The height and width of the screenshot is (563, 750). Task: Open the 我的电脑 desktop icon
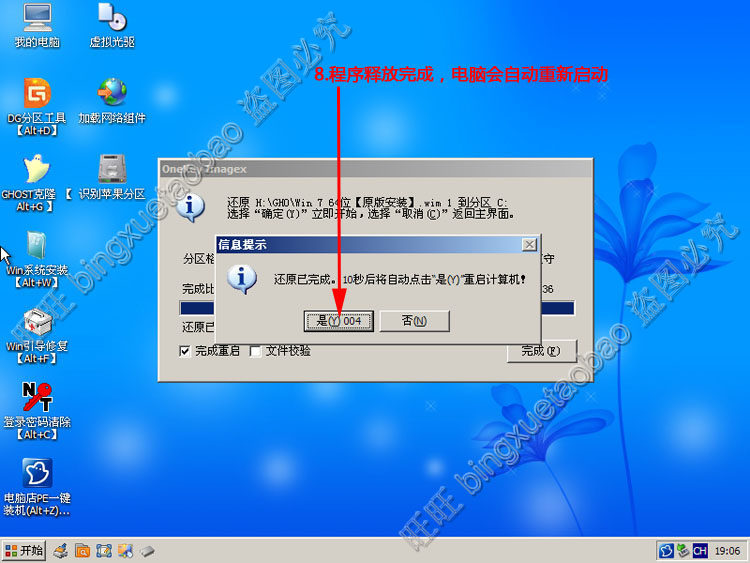pos(37,25)
